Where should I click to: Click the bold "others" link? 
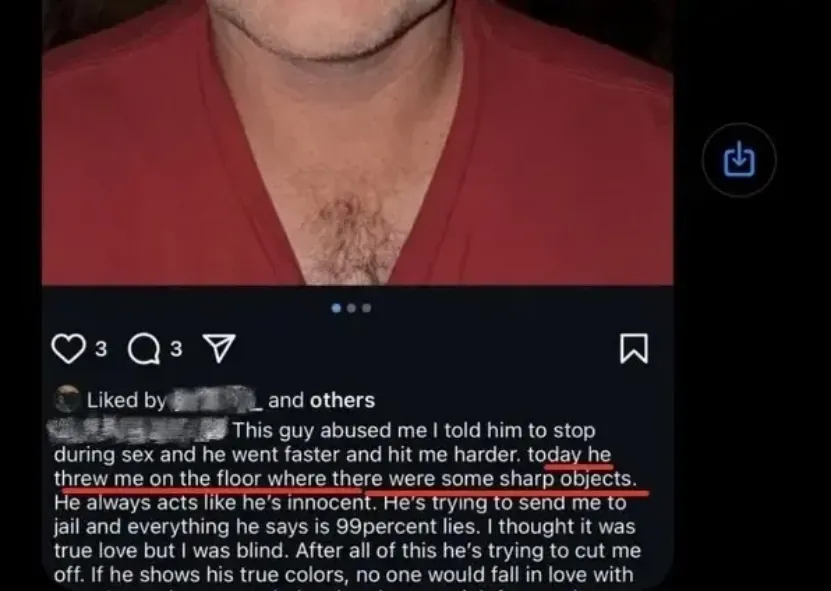pos(342,400)
